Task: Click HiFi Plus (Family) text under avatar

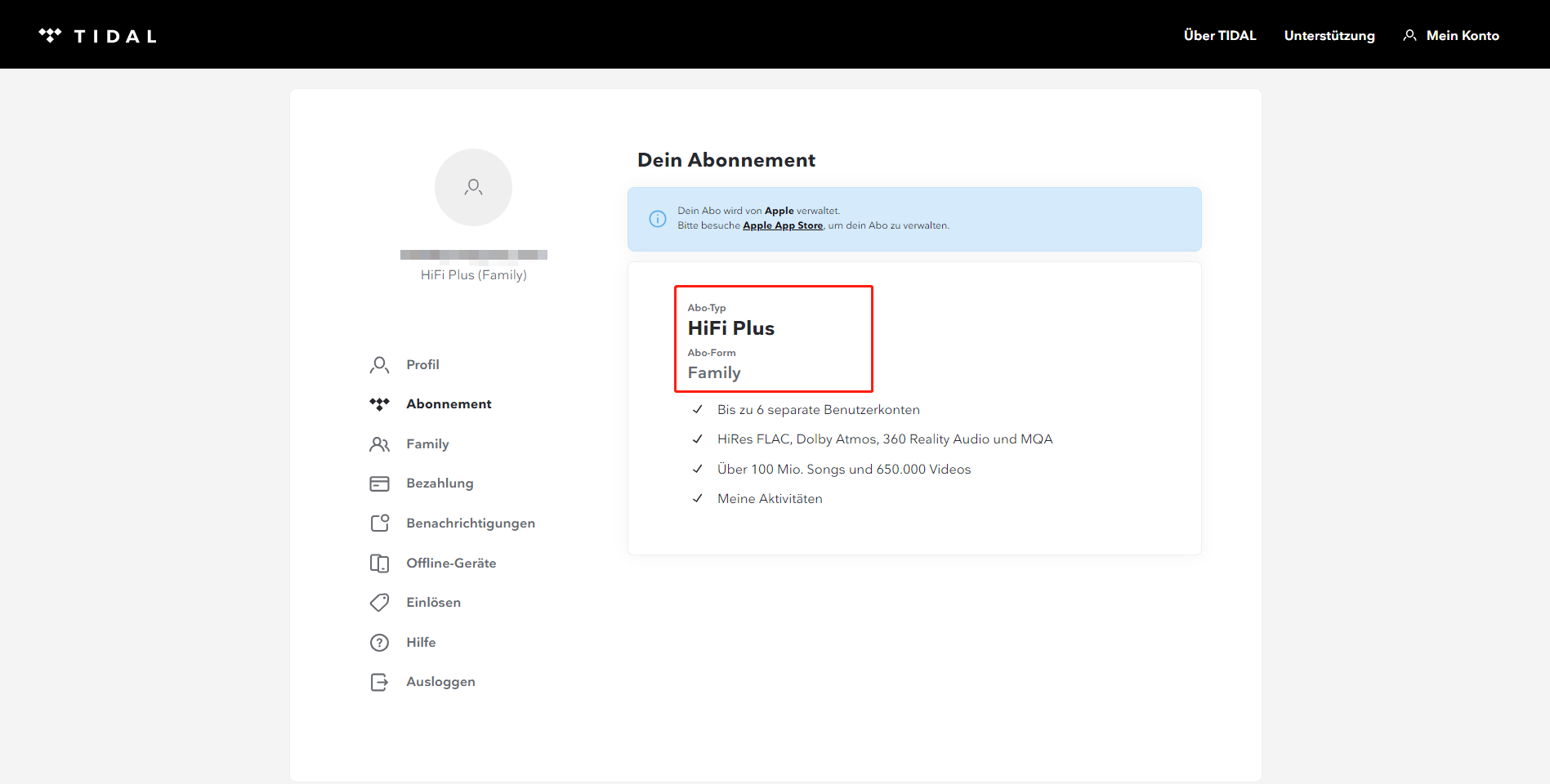Action: tap(473, 274)
